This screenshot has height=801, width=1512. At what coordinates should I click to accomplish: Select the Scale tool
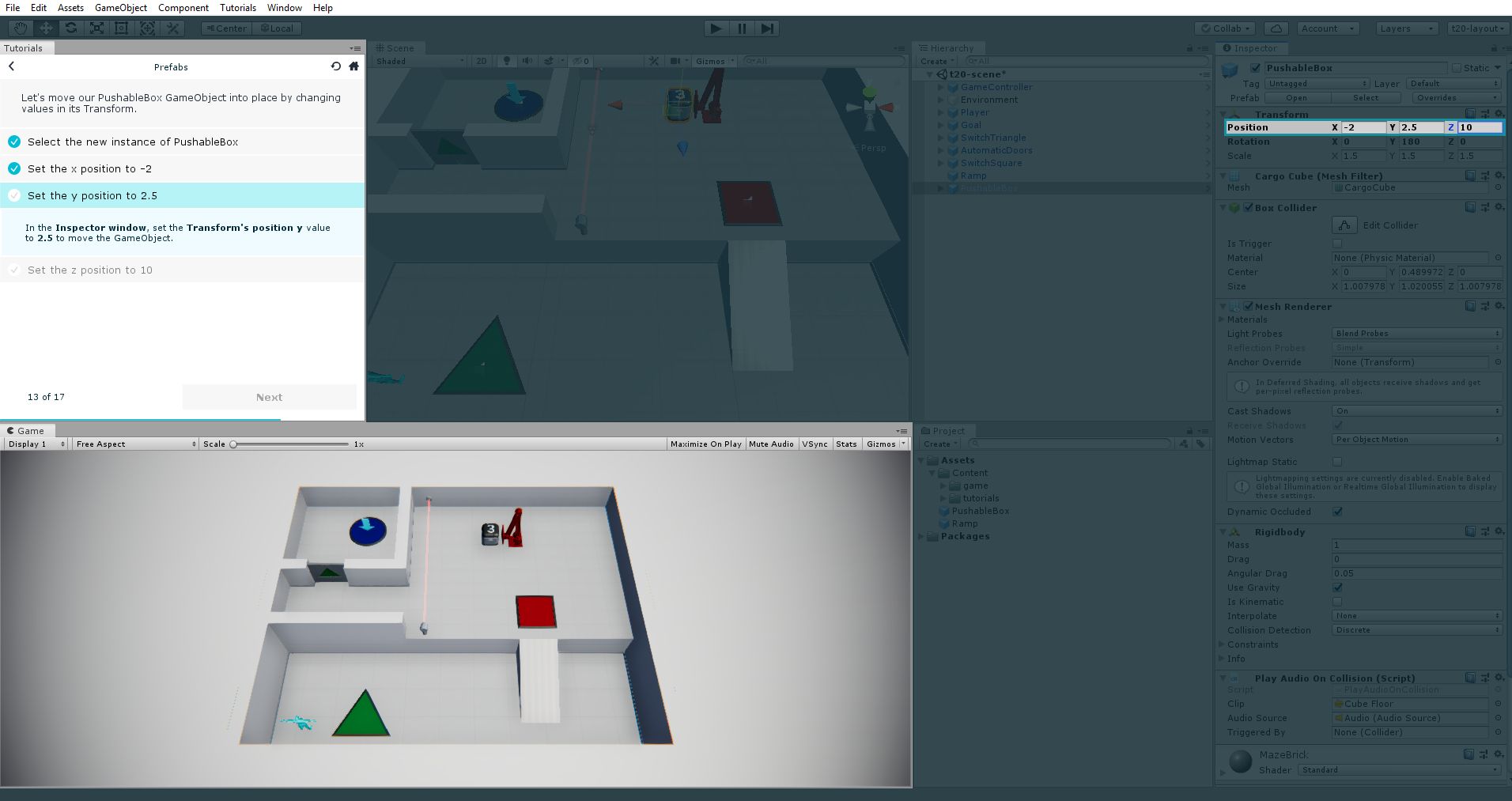coord(96,28)
